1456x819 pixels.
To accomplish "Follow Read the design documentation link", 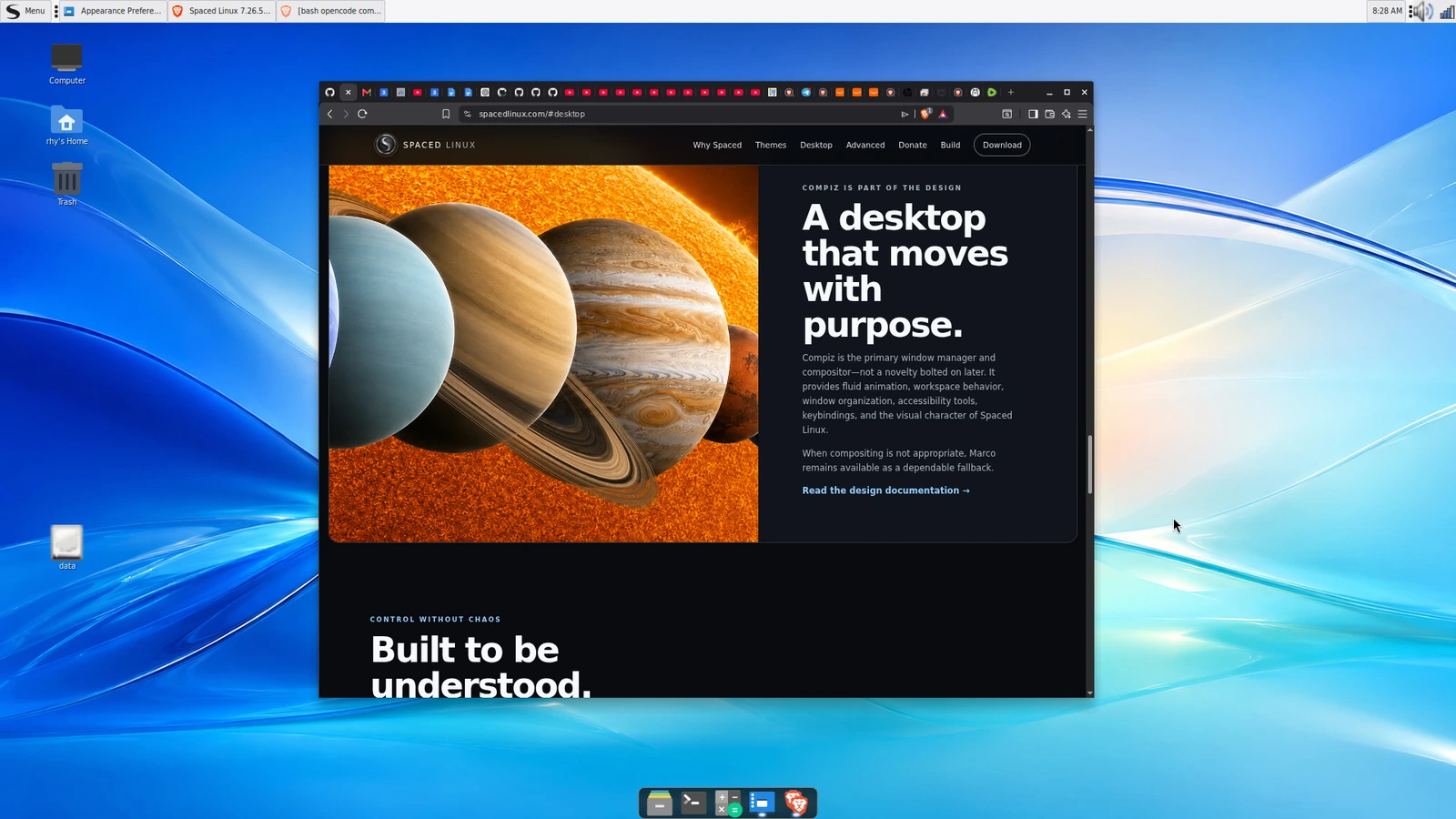I will [x=885, y=490].
